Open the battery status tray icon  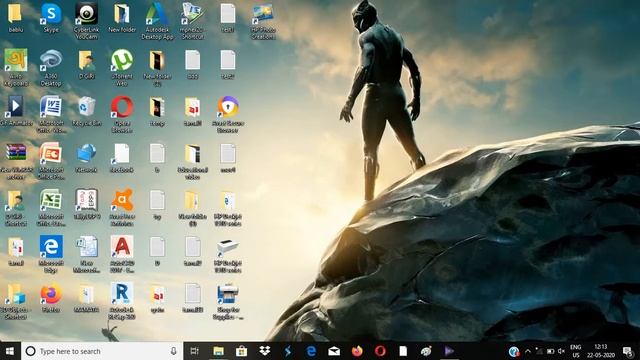[550, 351]
